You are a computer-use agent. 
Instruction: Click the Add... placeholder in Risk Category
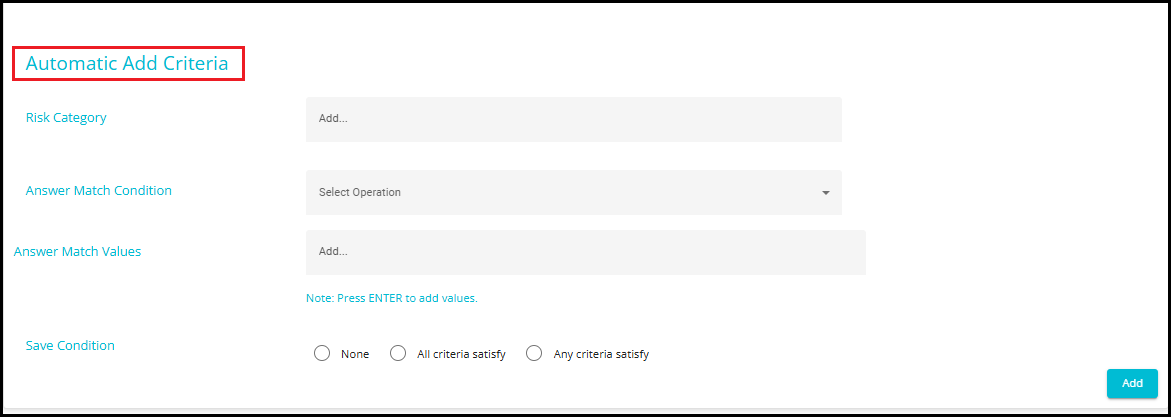333,118
